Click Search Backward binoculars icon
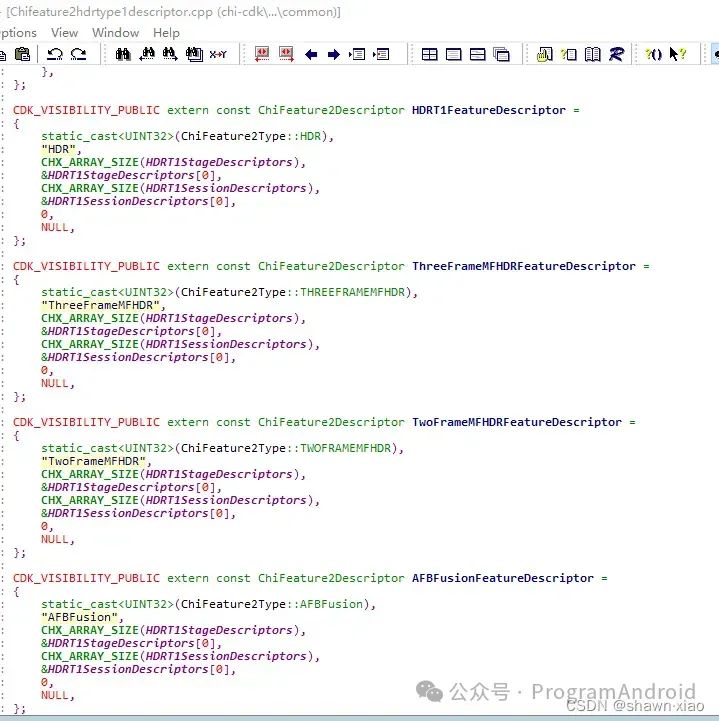Screen dimensions: 719x721 tap(147, 54)
